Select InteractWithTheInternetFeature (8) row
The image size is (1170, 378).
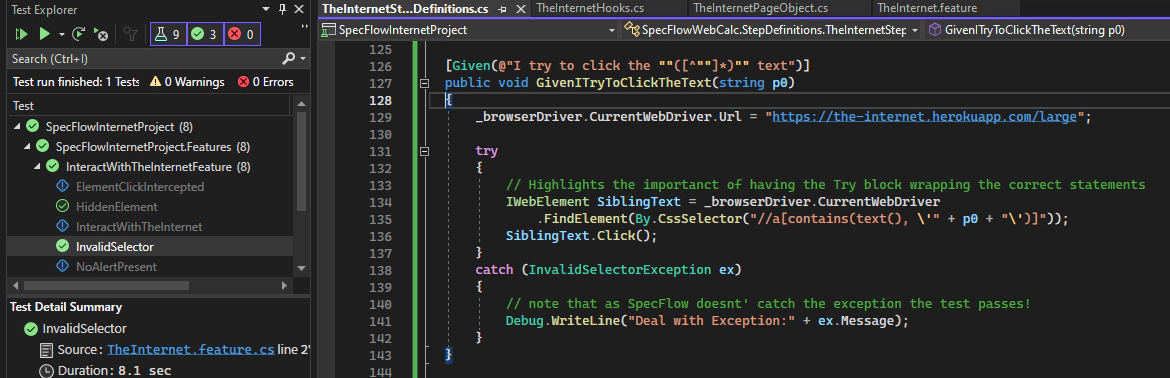pos(158,166)
